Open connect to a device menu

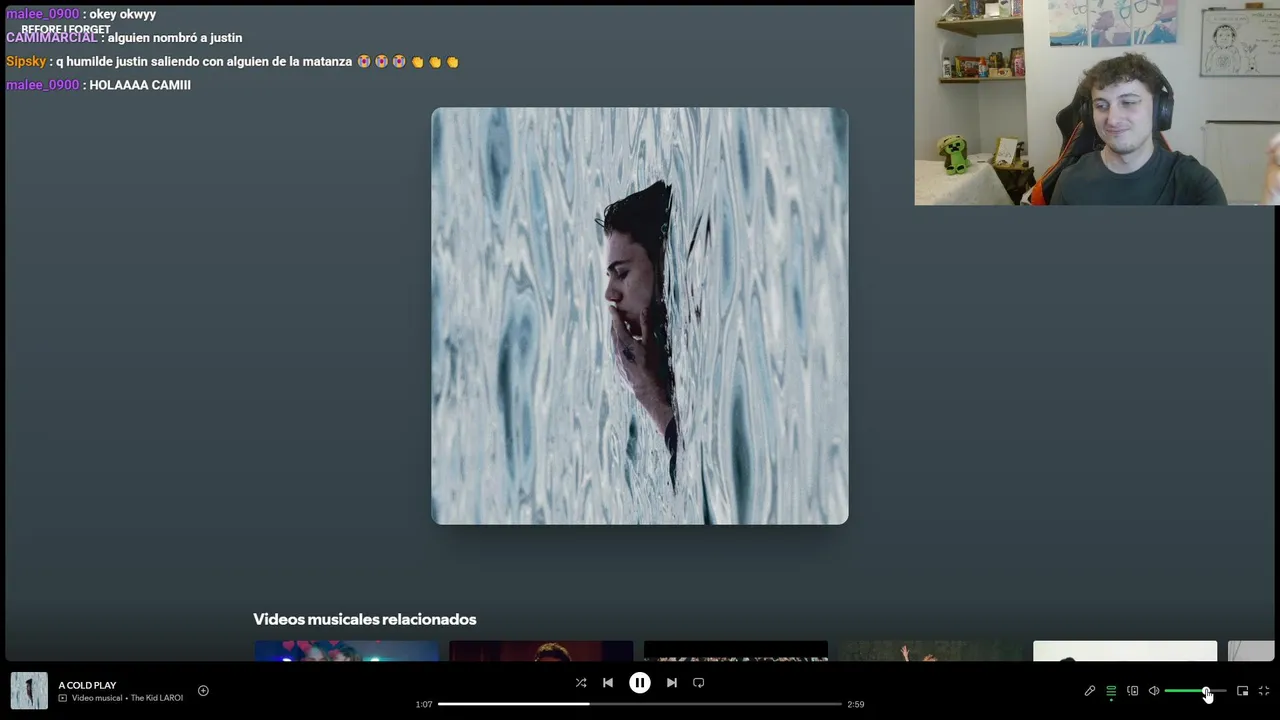pyautogui.click(x=1133, y=691)
